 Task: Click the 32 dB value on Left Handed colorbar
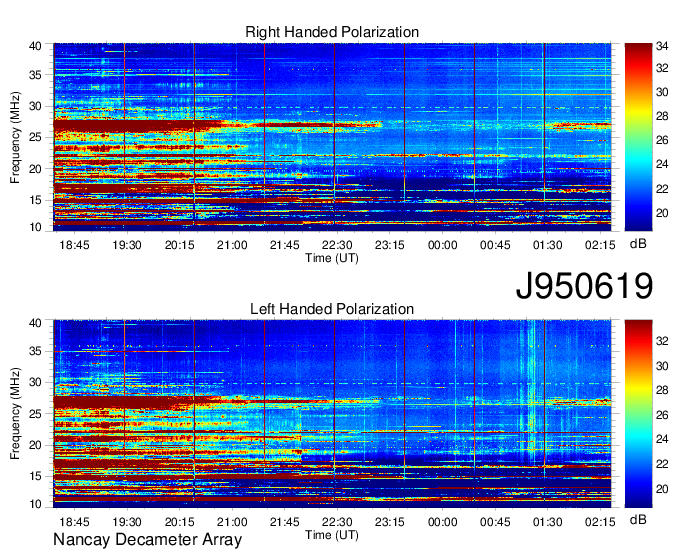coord(662,341)
